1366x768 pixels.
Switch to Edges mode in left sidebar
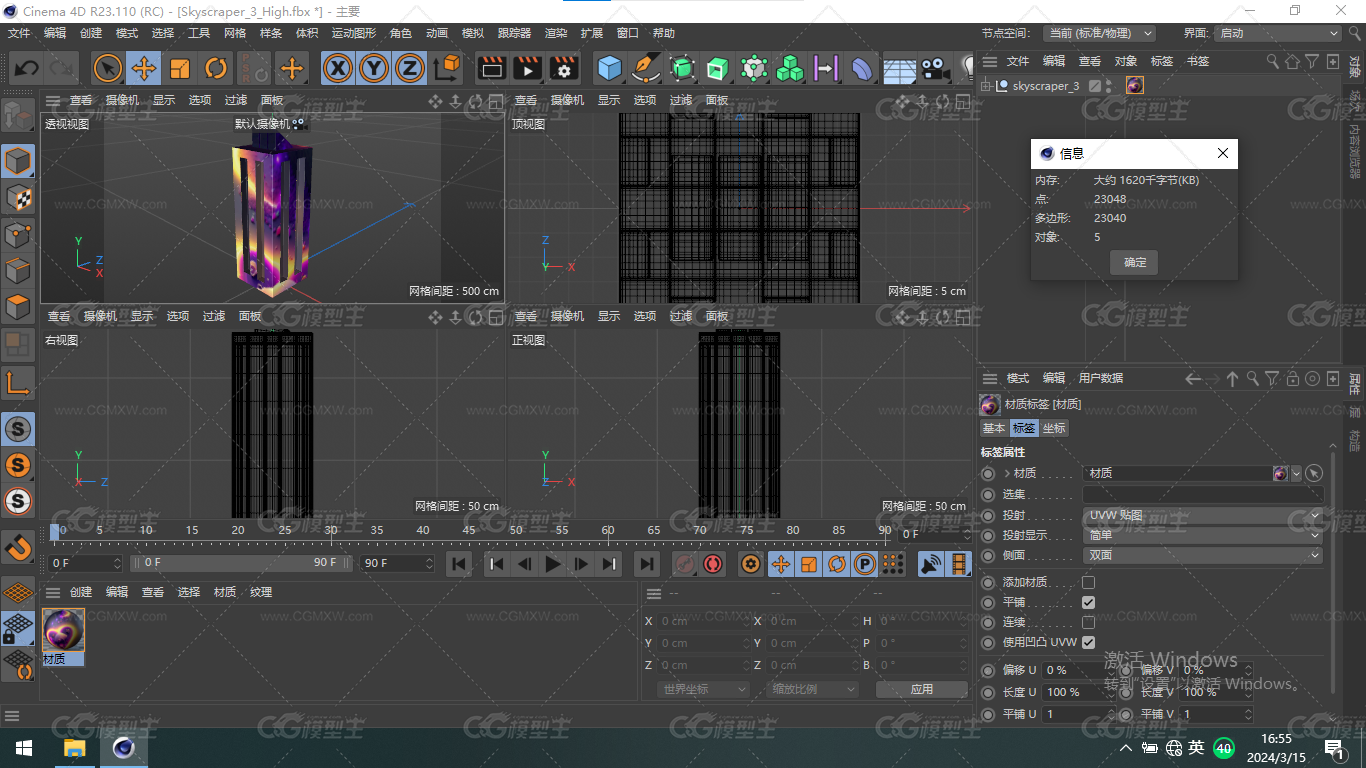coord(18,270)
